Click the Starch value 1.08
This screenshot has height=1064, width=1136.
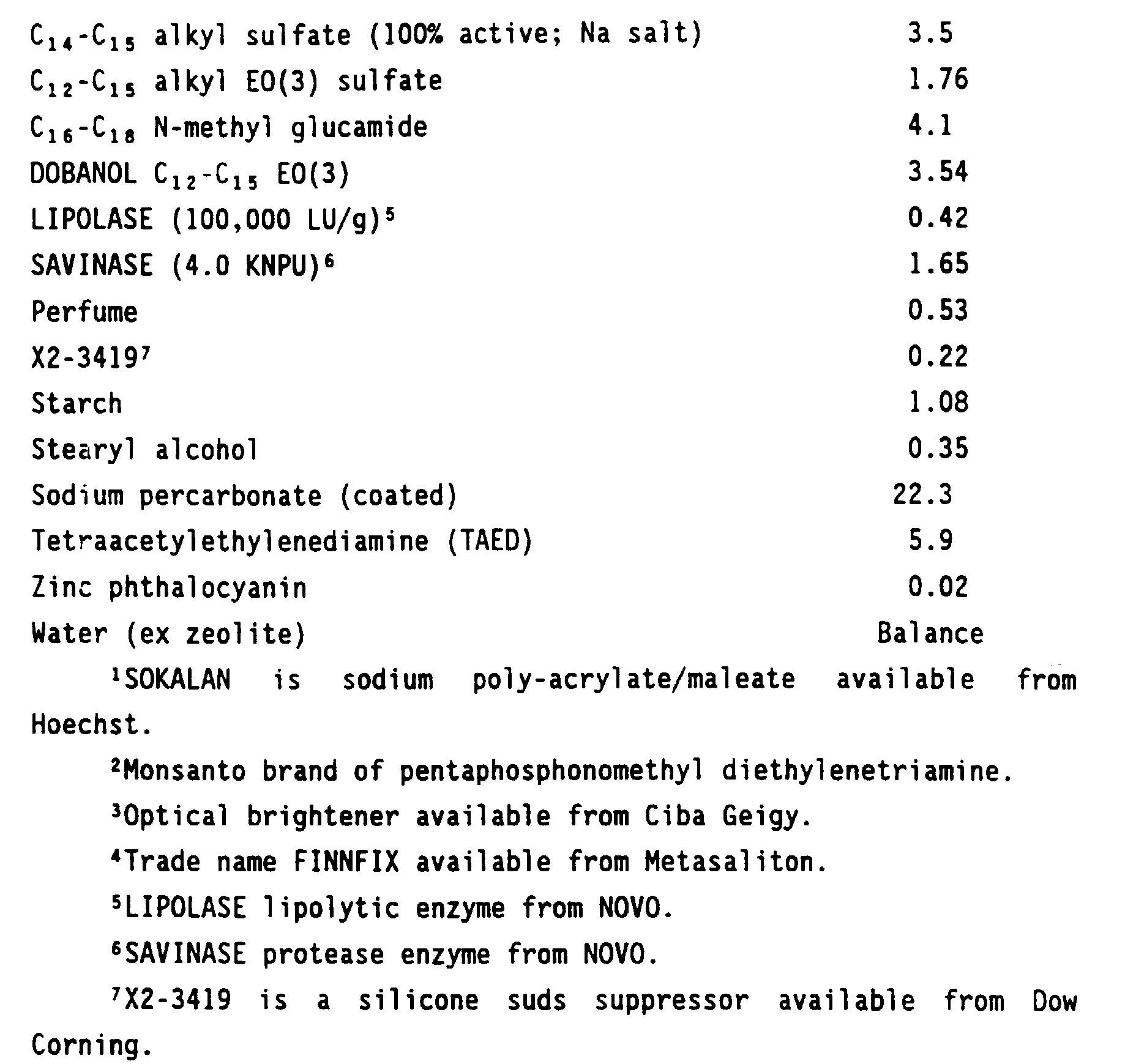click(x=937, y=403)
